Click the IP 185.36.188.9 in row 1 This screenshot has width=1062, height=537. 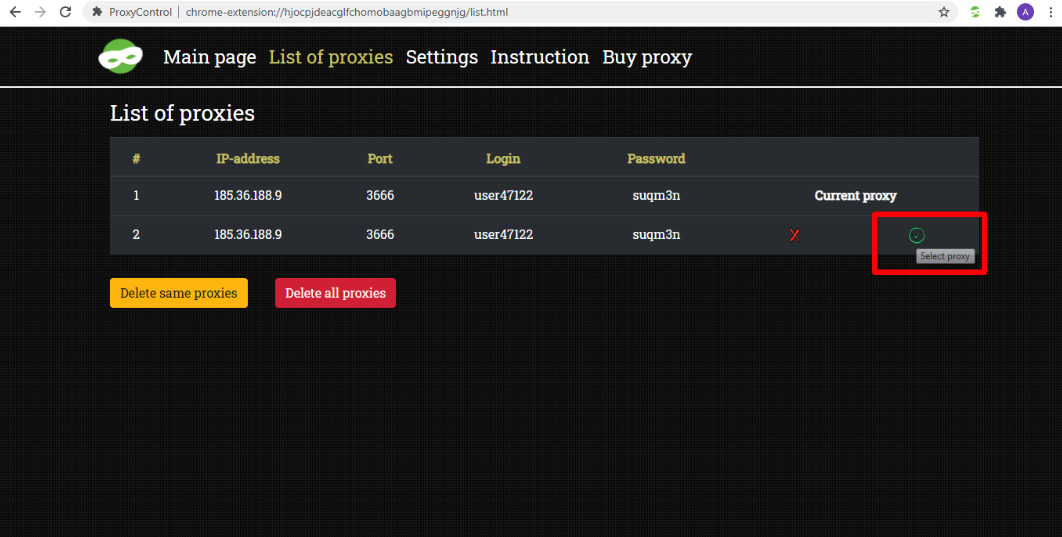pyautogui.click(x=248, y=196)
